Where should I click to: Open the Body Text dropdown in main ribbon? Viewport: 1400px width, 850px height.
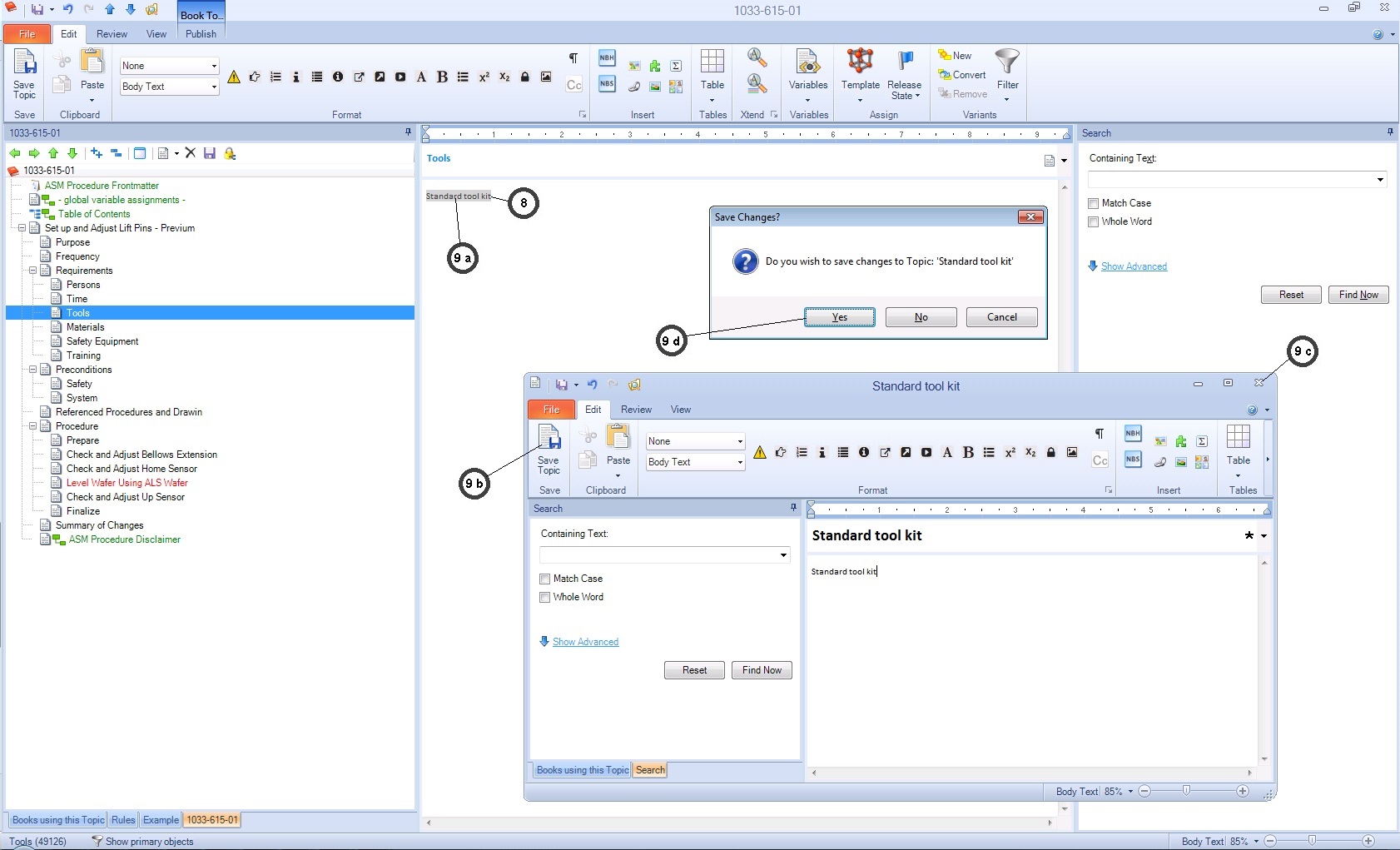213,87
